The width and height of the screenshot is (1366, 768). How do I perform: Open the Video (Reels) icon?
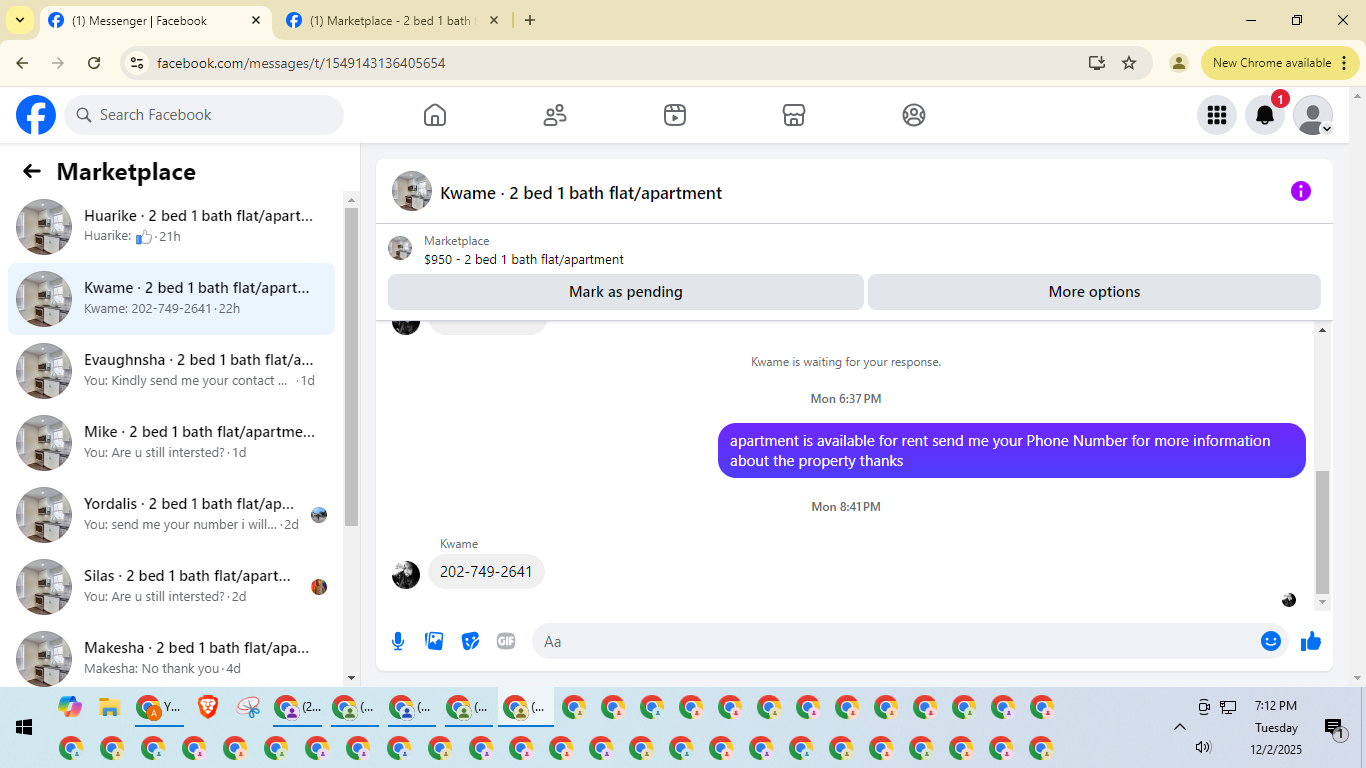pyautogui.click(x=675, y=115)
